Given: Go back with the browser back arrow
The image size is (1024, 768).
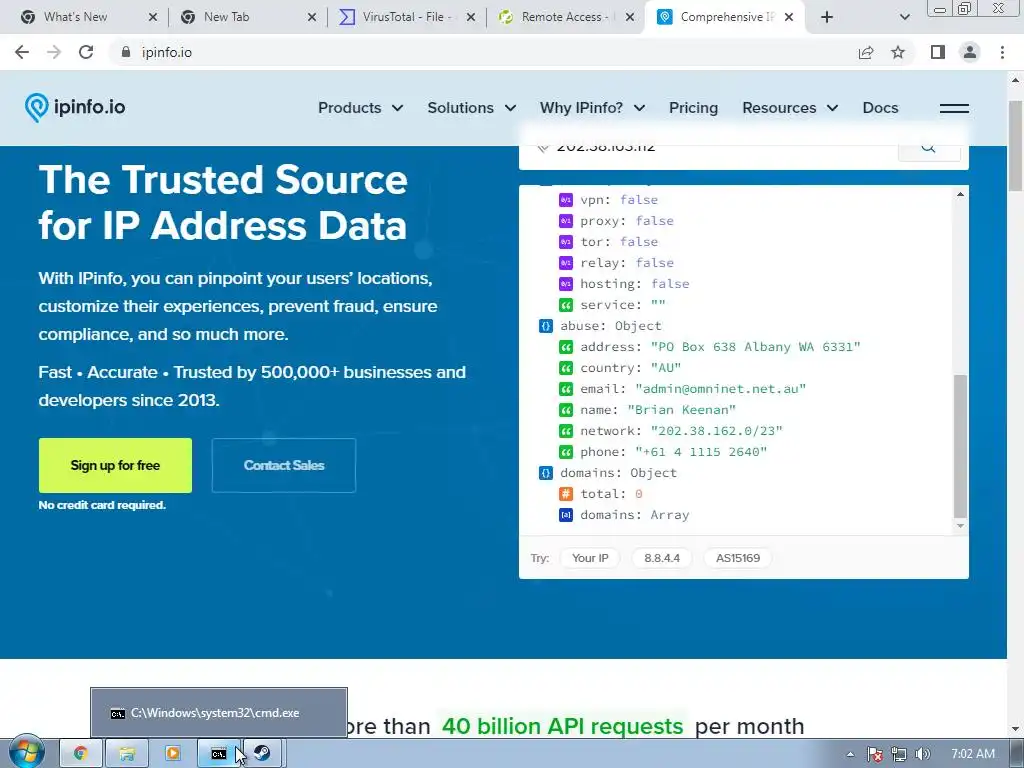Looking at the screenshot, I should [x=22, y=52].
